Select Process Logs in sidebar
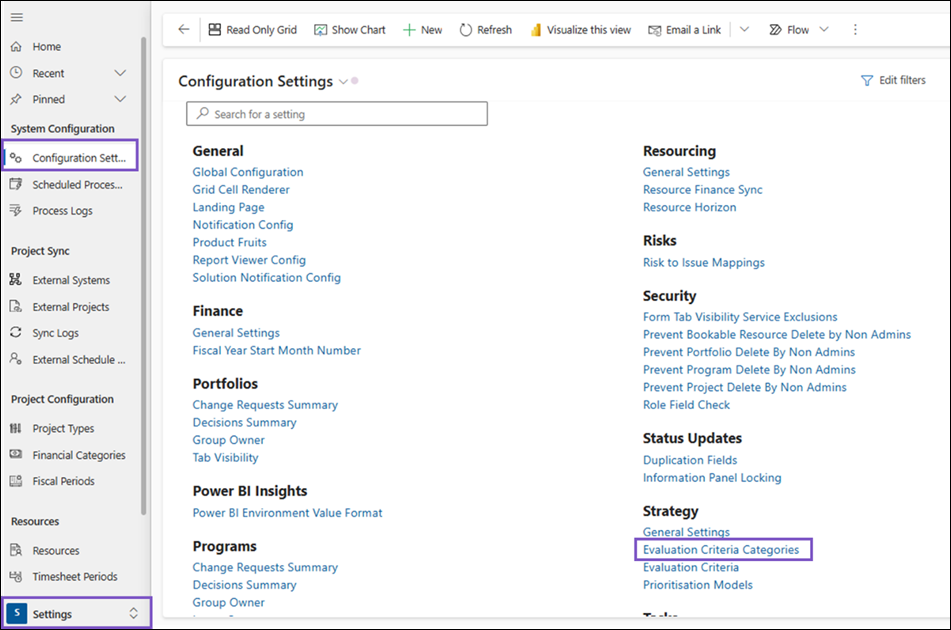Image resolution: width=951 pixels, height=630 pixels. pyautogui.click(x=62, y=211)
